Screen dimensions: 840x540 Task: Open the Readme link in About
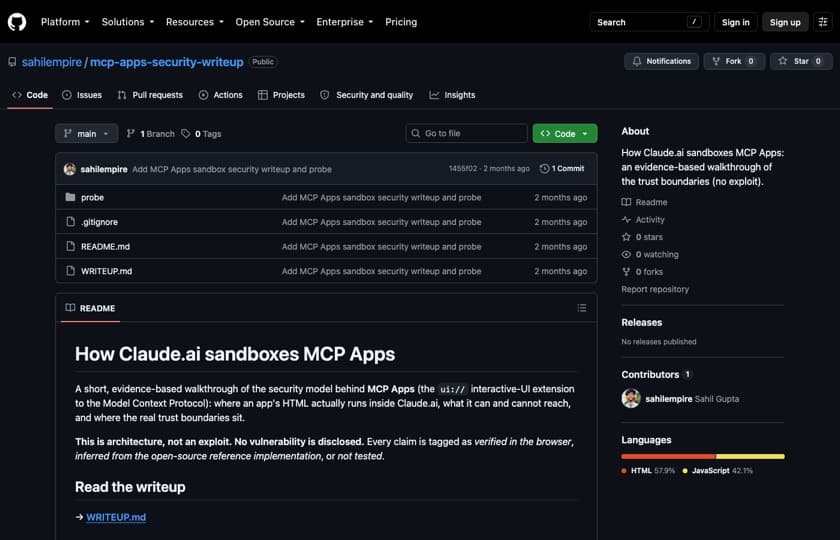click(x=644, y=202)
